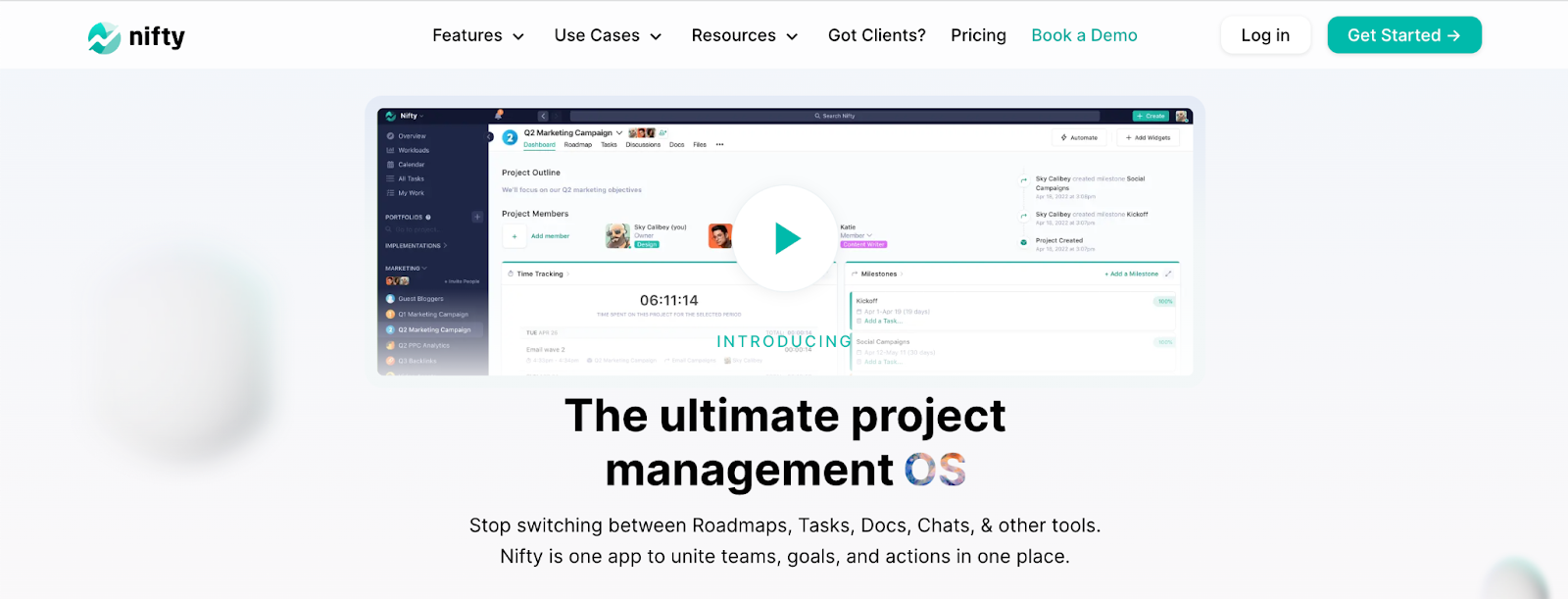
Task: Switch to the Dashboard tab
Action: 539,145
